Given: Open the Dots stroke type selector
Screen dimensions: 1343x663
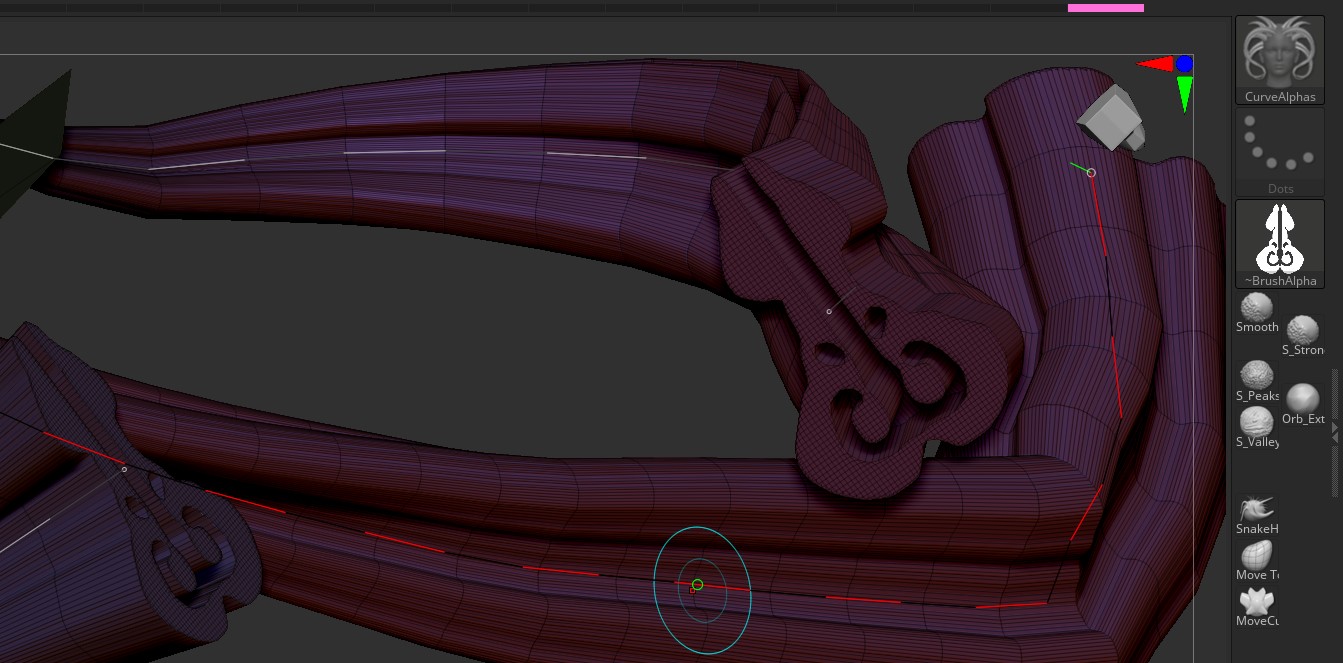Looking at the screenshot, I should pyautogui.click(x=1280, y=152).
